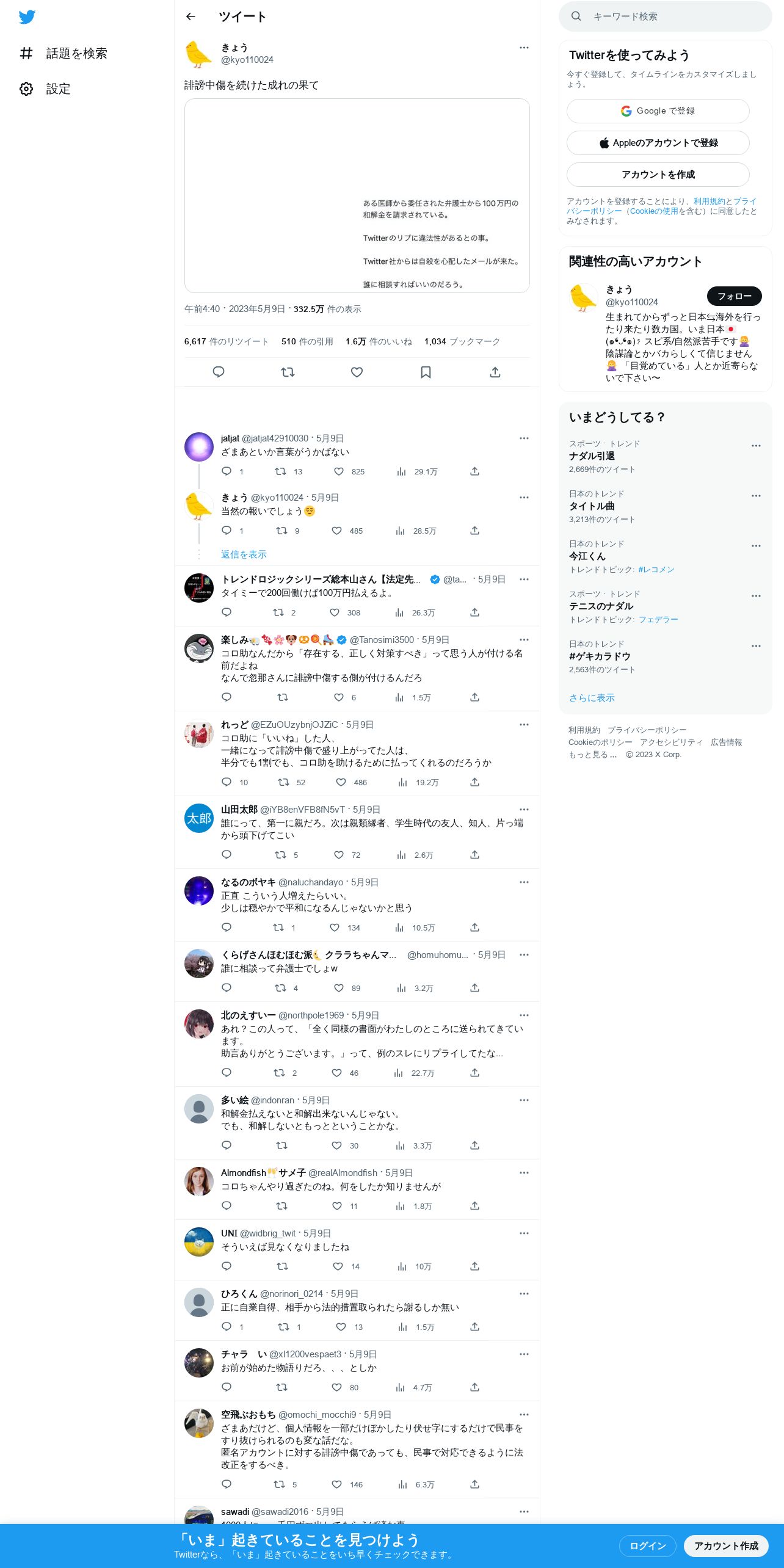Open the embedded tweet image
The height and width of the screenshot is (1568, 784).
pos(357,195)
